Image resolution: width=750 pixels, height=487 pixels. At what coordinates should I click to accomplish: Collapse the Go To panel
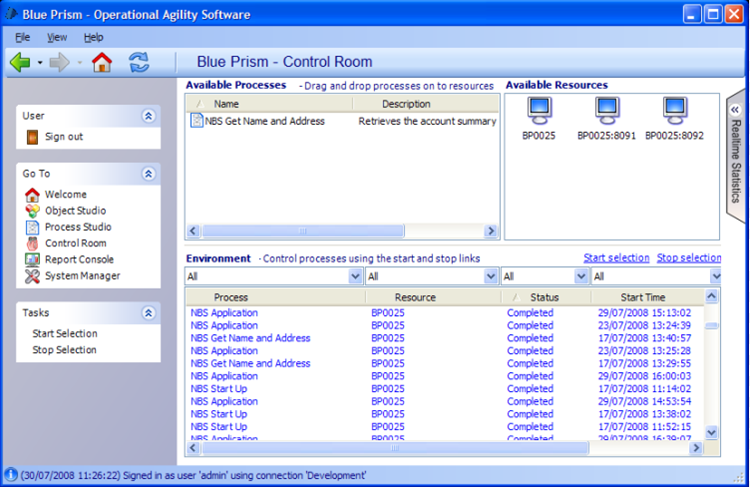tap(149, 174)
